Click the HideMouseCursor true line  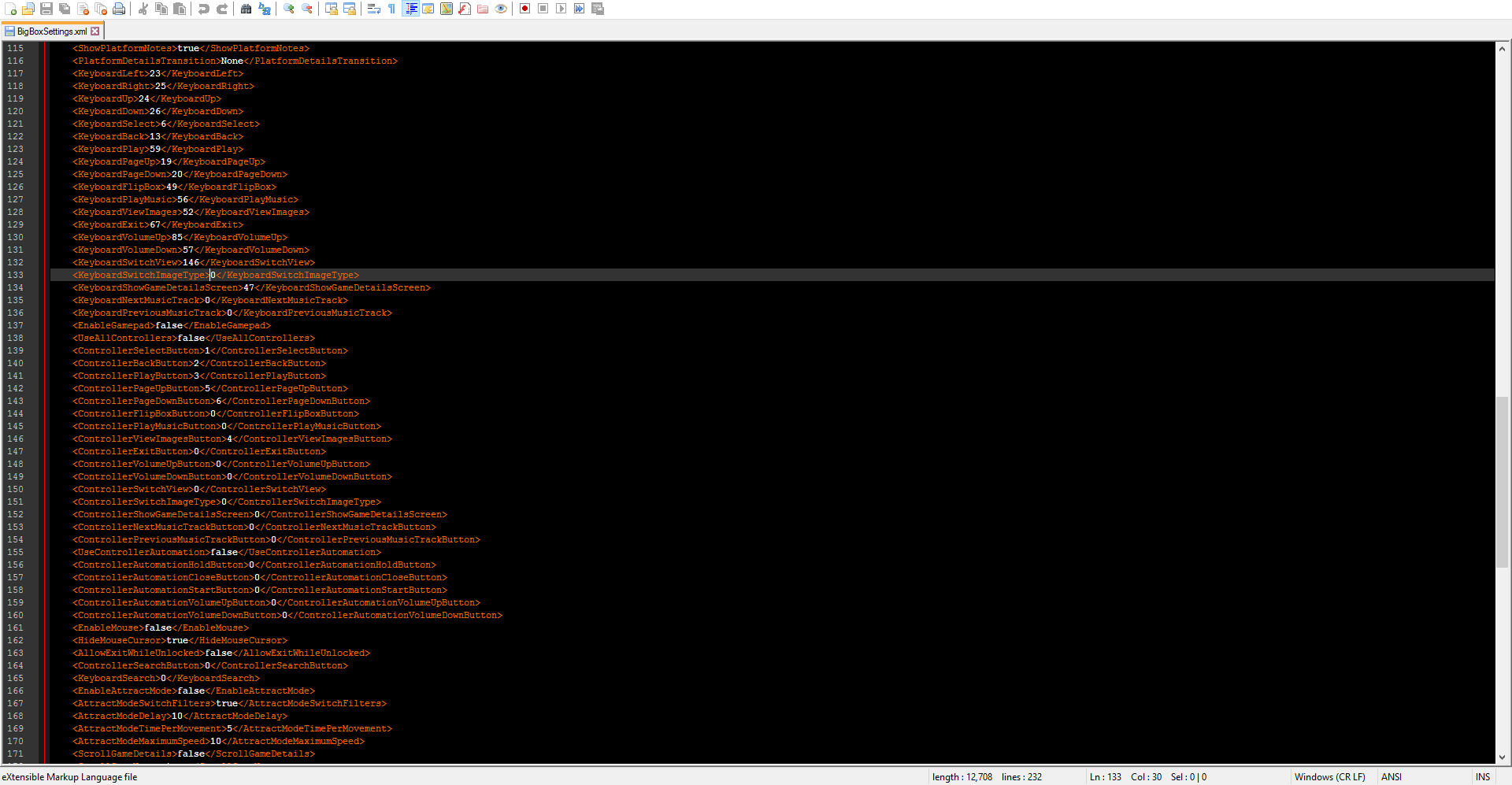180,640
